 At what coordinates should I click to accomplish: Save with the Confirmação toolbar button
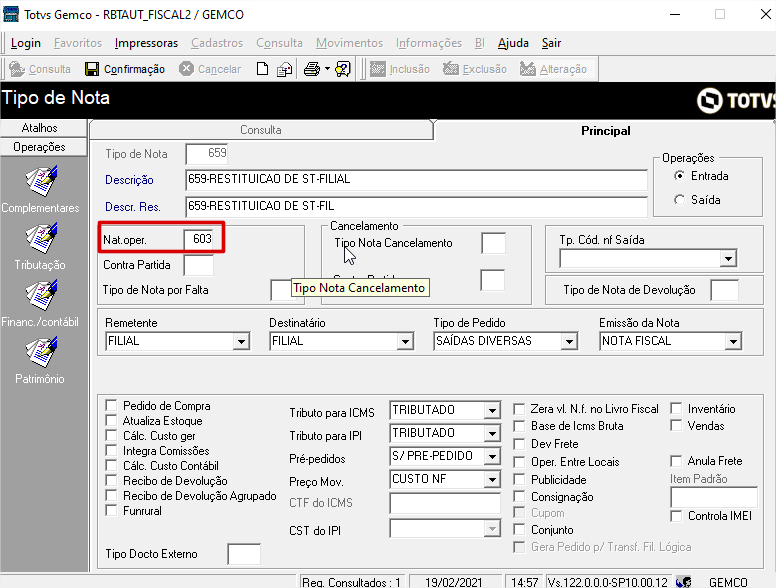point(125,69)
